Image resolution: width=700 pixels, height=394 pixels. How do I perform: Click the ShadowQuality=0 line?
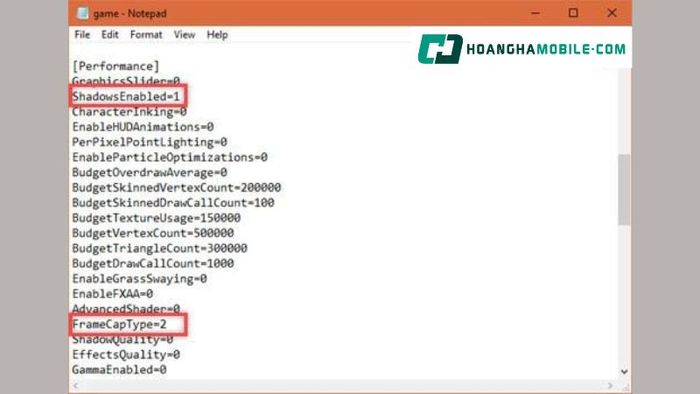123,339
